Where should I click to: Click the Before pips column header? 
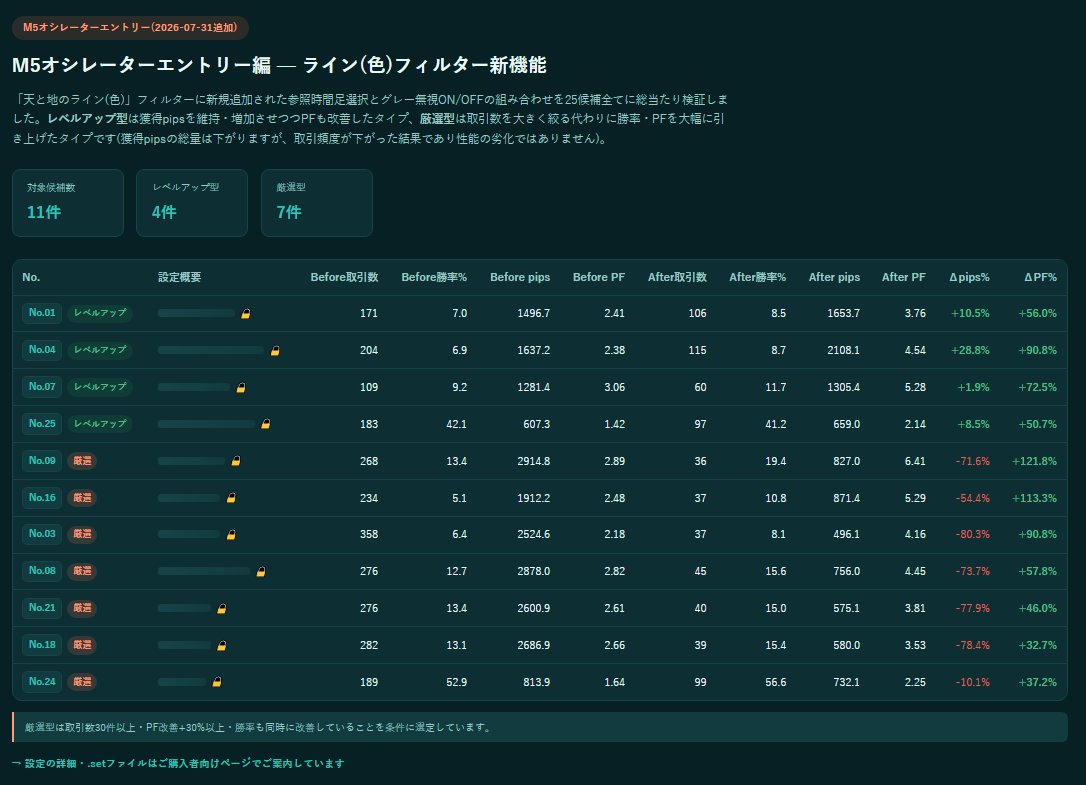point(520,277)
